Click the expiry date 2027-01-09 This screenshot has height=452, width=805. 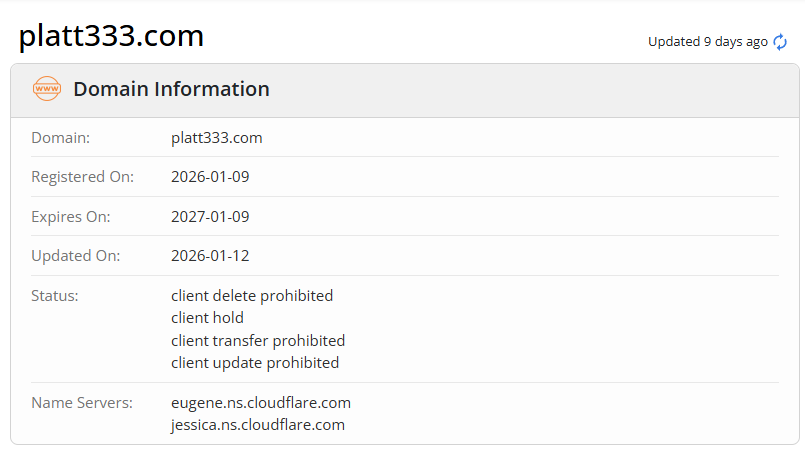[210, 216]
